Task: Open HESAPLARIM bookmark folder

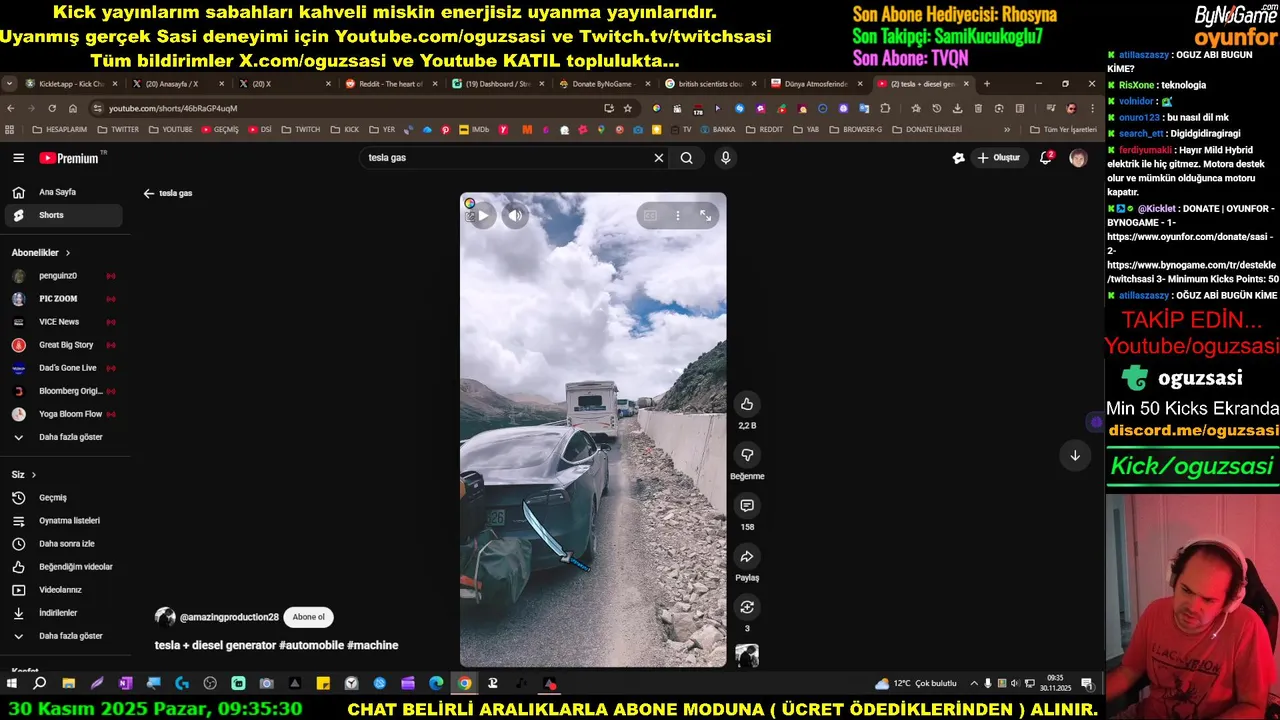Action: 59,130
